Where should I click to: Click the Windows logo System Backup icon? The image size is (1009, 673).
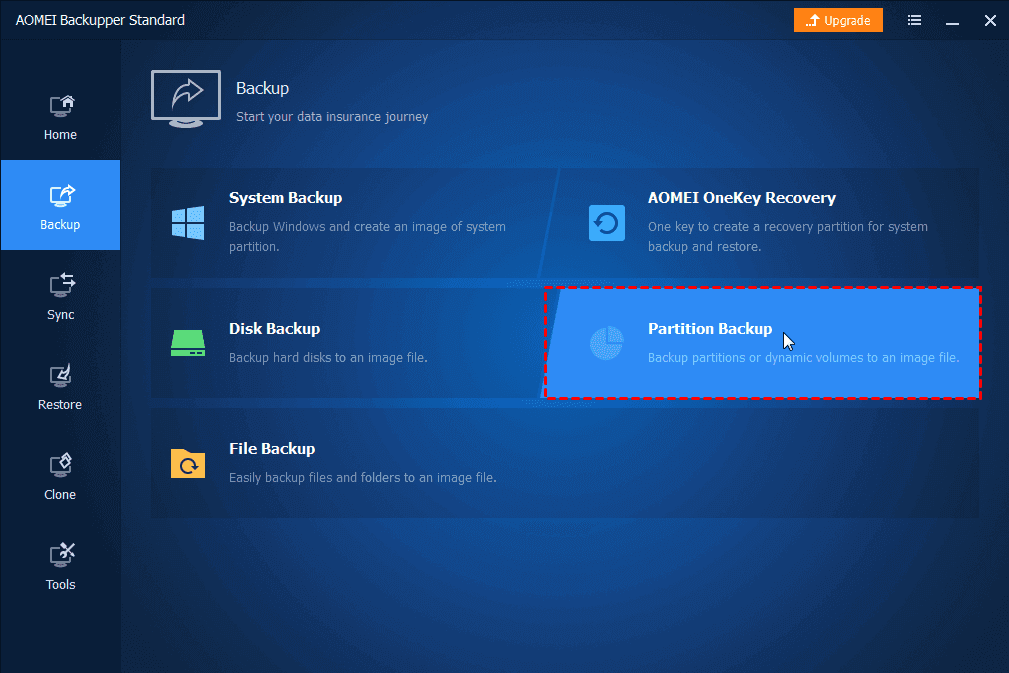[x=188, y=223]
